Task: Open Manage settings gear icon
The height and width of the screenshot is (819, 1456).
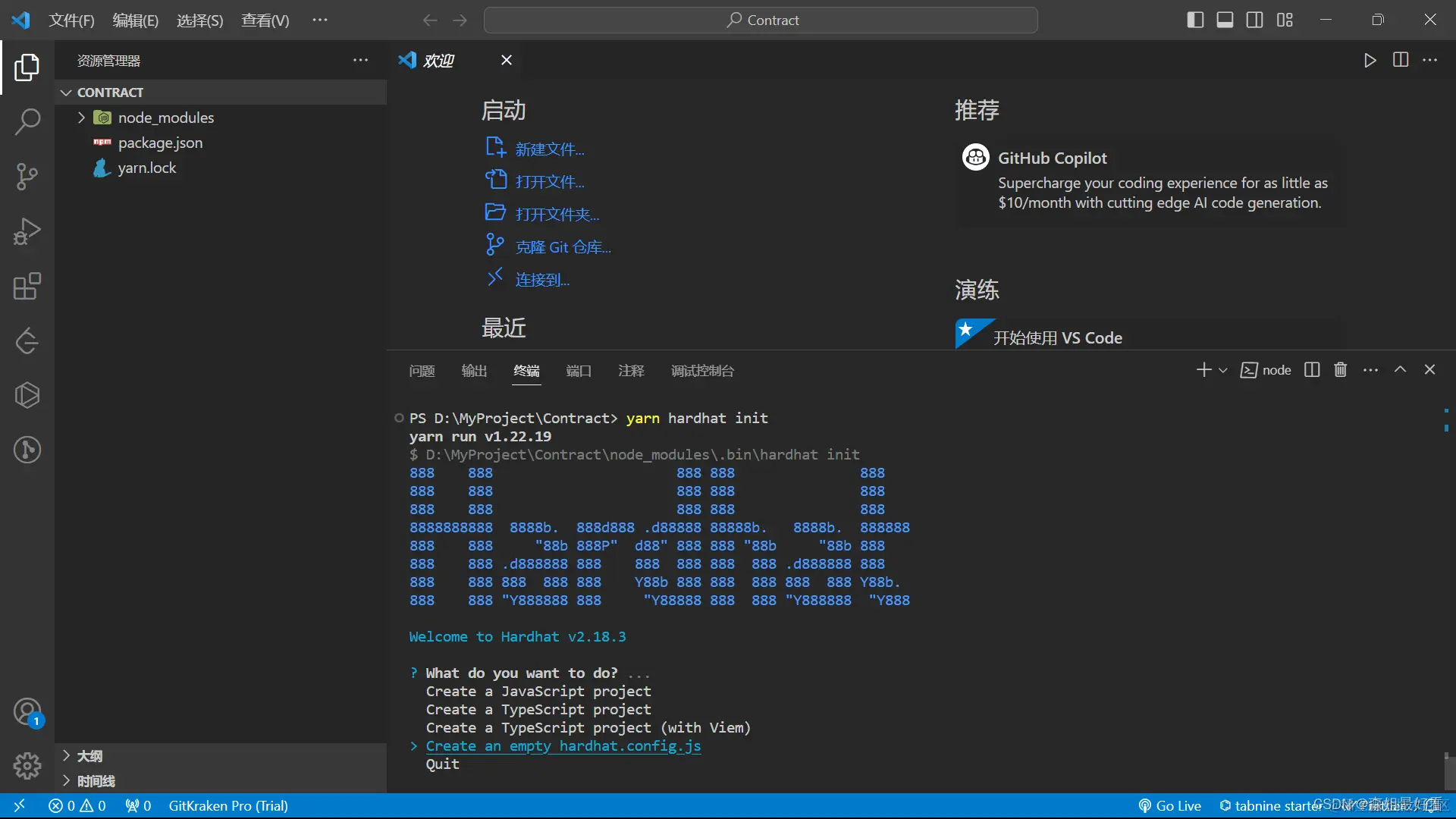Action: 27,766
